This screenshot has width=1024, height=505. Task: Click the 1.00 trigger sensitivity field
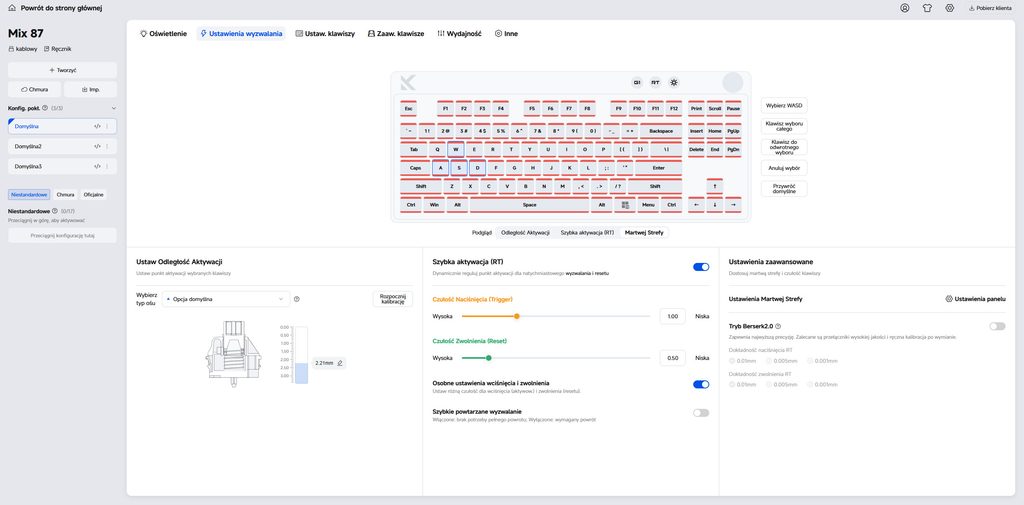coord(673,316)
